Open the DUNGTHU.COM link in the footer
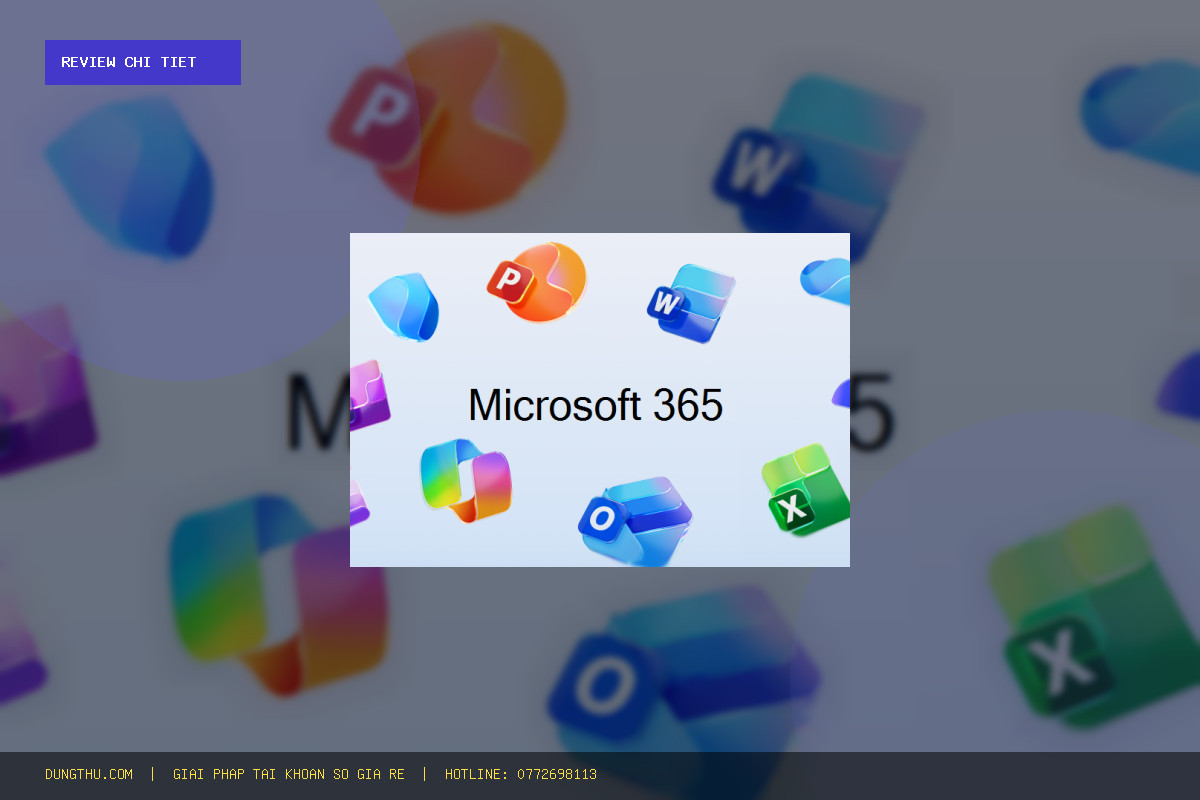The width and height of the screenshot is (1200, 800). [x=89, y=774]
